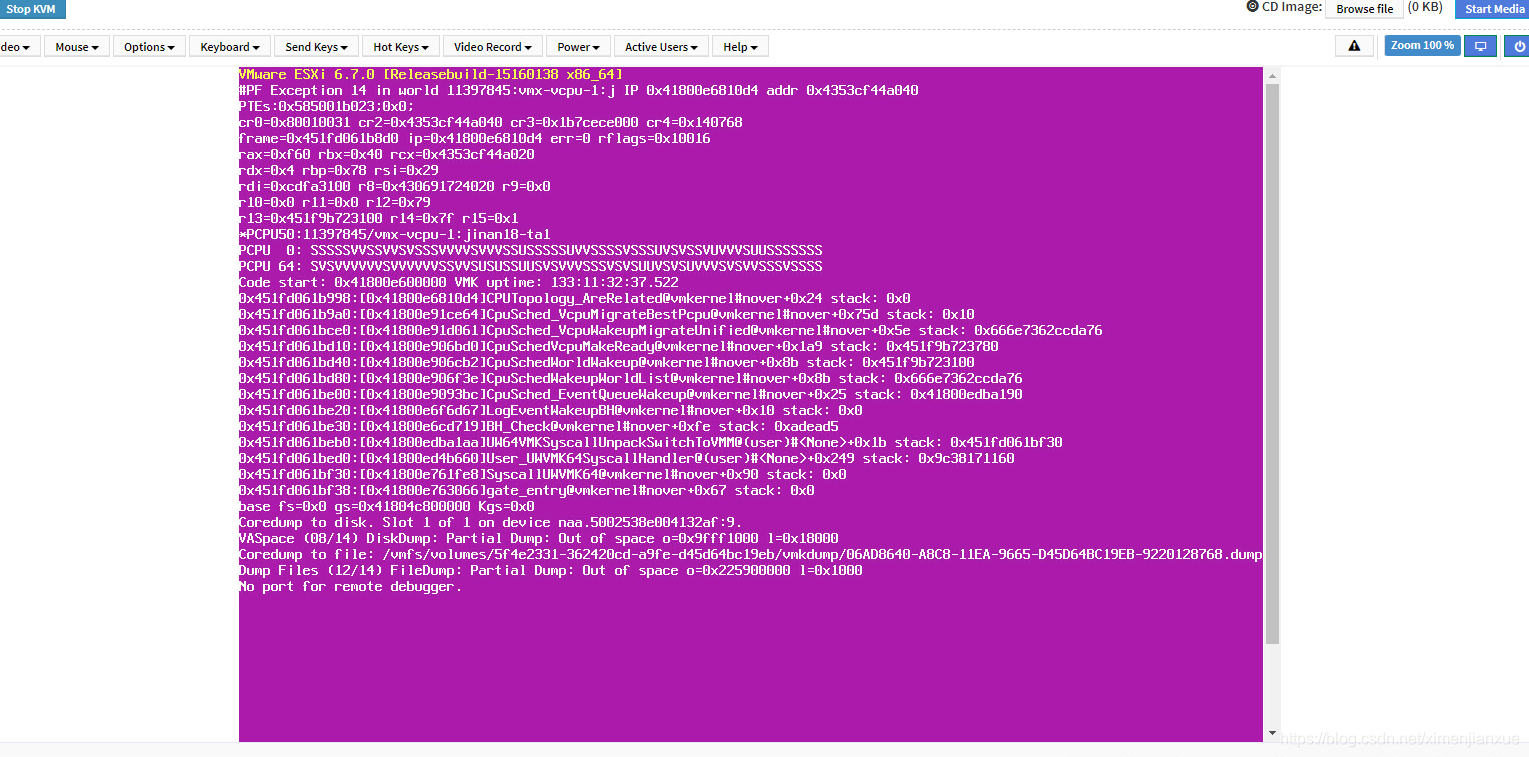This screenshot has width=1529, height=757.
Task: Click the console vertical scrollbar thumb
Action: (1272, 363)
